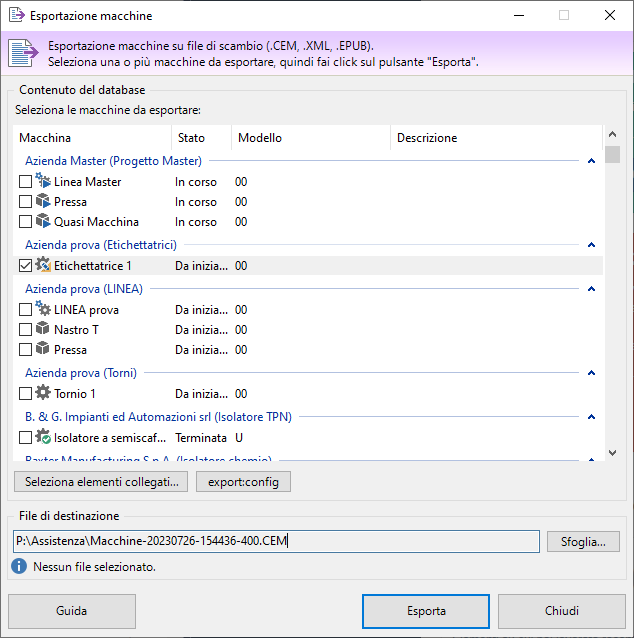Screen dimensions: 634x638
Task: Enable the Tornio 1 checkbox
Action: point(26,394)
